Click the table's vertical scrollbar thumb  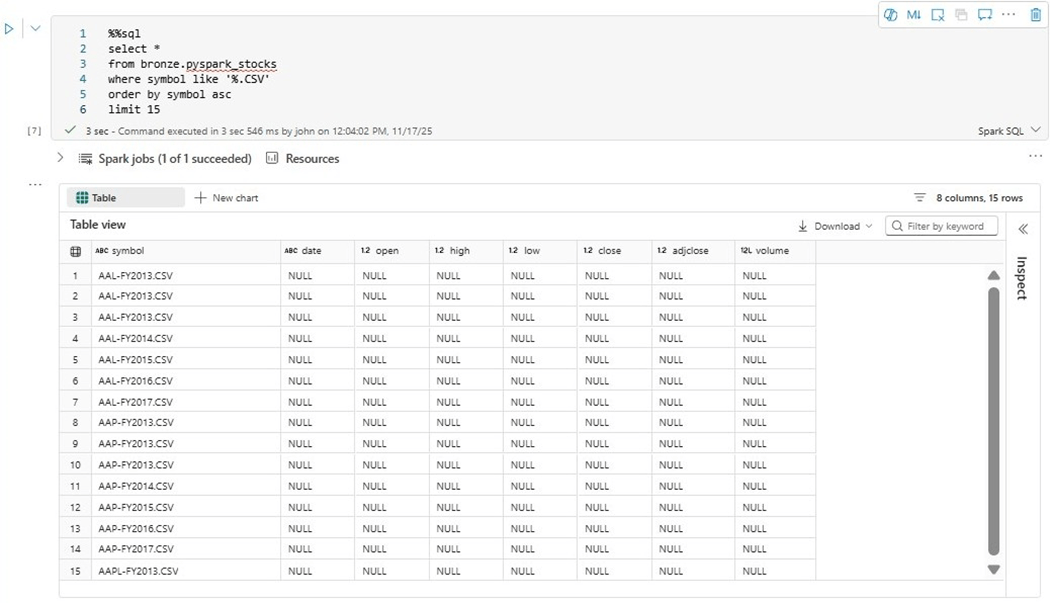994,421
